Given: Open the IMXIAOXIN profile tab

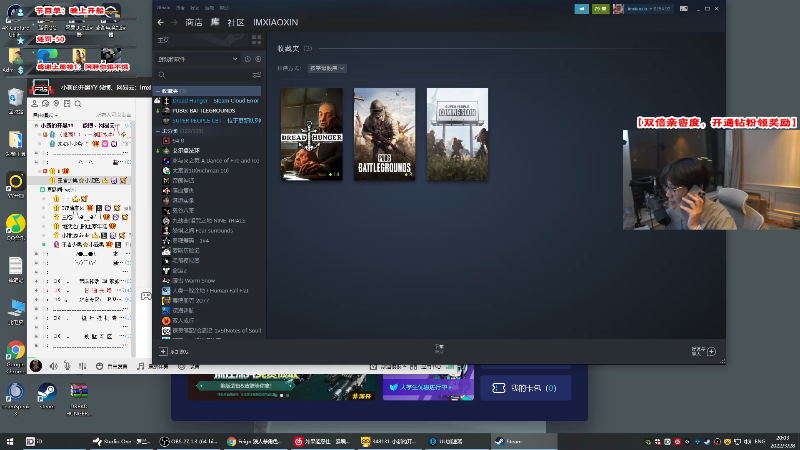Looking at the screenshot, I should point(276,22).
